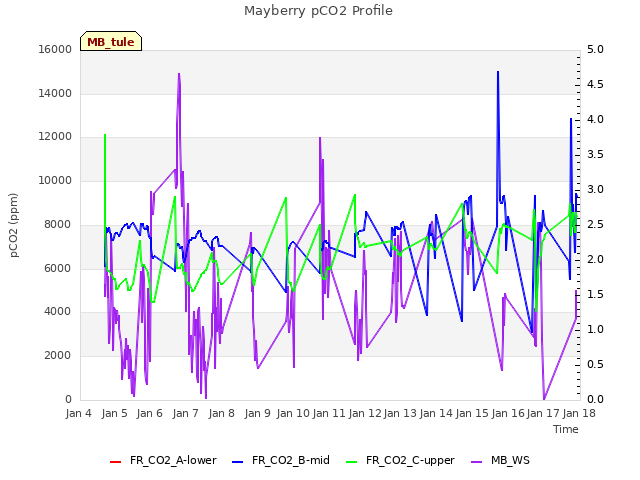Click the Jan 14 date label
The image size is (640, 480).
(436, 413)
